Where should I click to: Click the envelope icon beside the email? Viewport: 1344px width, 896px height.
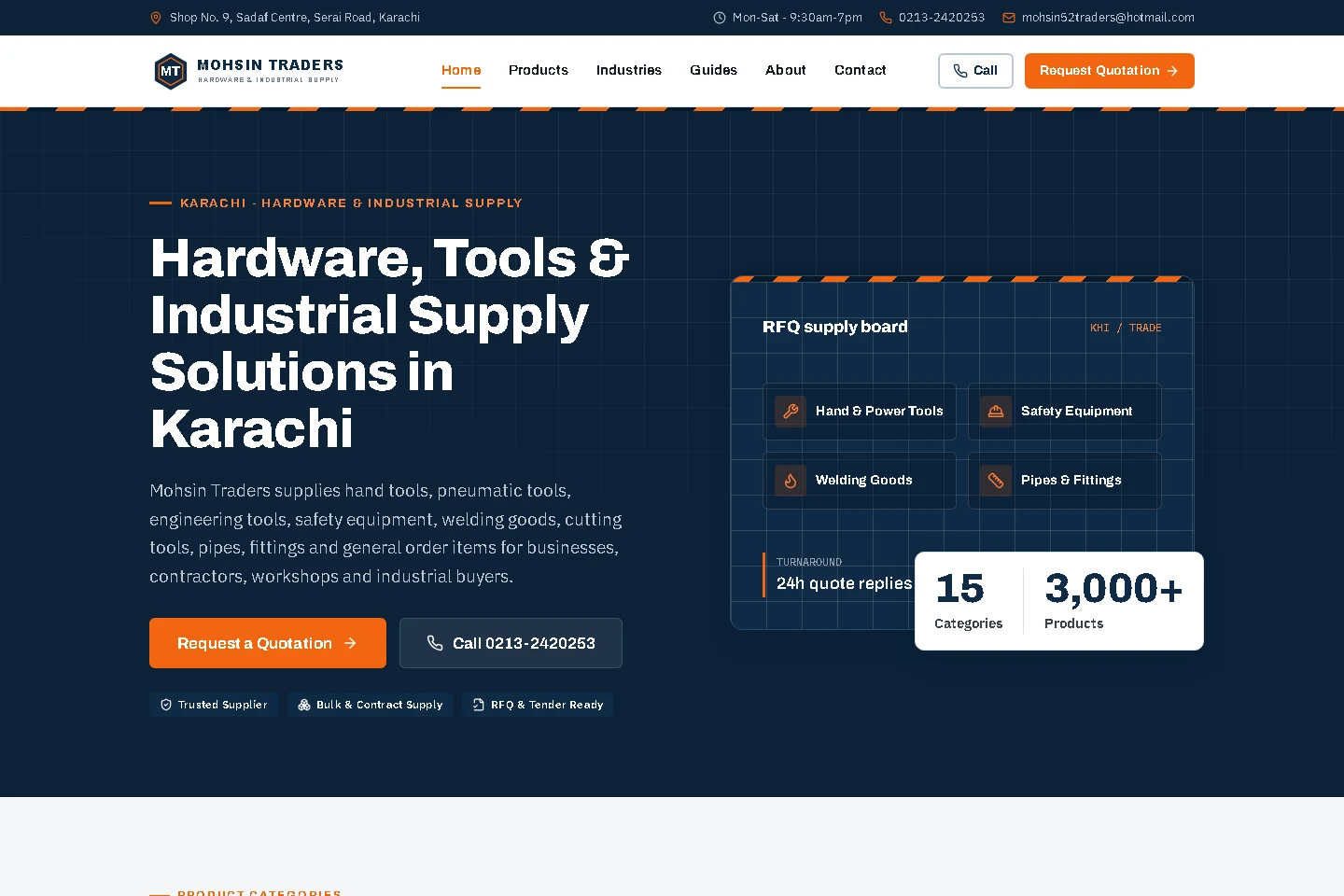pos(1009,18)
